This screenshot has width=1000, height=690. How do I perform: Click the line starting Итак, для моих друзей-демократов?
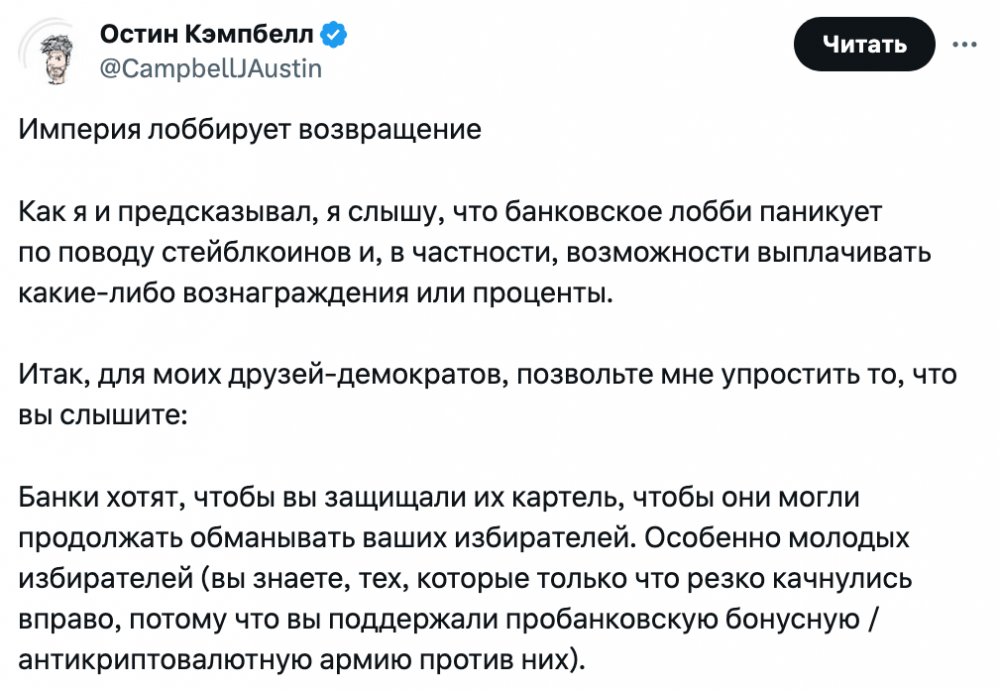coord(487,374)
